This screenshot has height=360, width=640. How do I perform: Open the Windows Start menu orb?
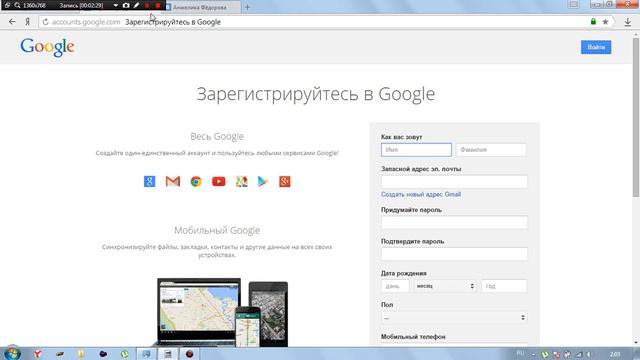point(12,353)
